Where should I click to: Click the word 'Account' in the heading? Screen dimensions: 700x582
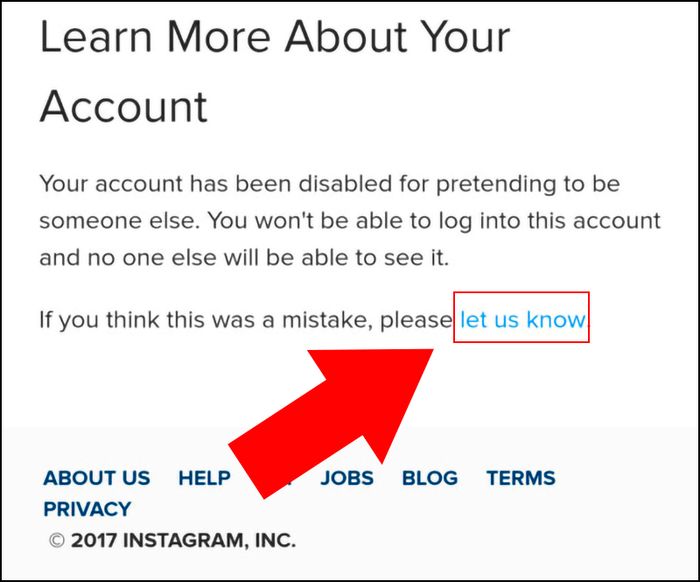tap(124, 106)
